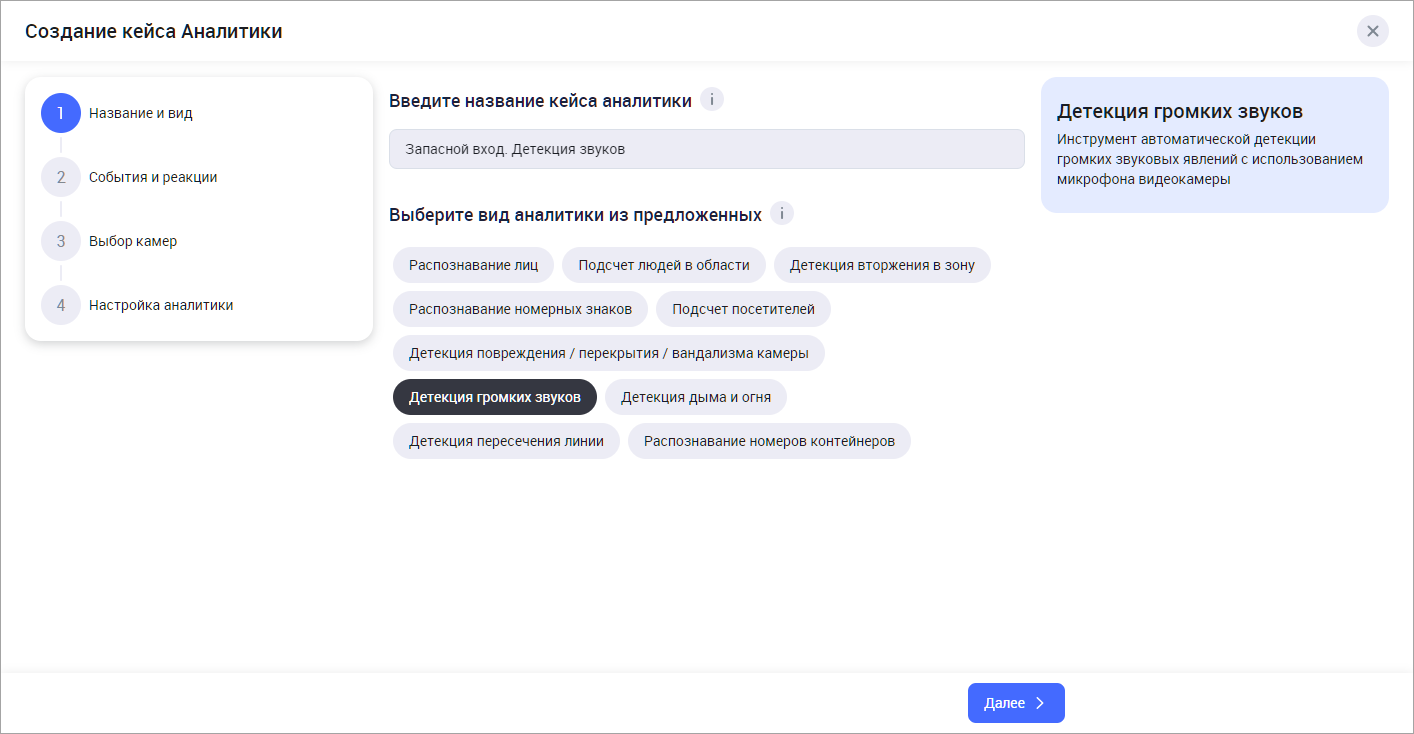Select Распознавание номеров контейнеров chip
Image resolution: width=1414 pixels, height=734 pixels.
pos(768,441)
